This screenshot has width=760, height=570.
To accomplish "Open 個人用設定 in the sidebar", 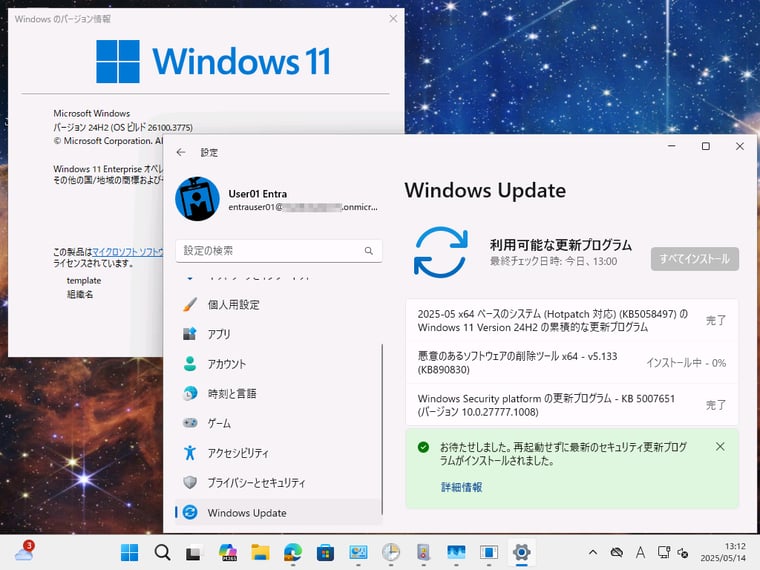I will [279, 305].
